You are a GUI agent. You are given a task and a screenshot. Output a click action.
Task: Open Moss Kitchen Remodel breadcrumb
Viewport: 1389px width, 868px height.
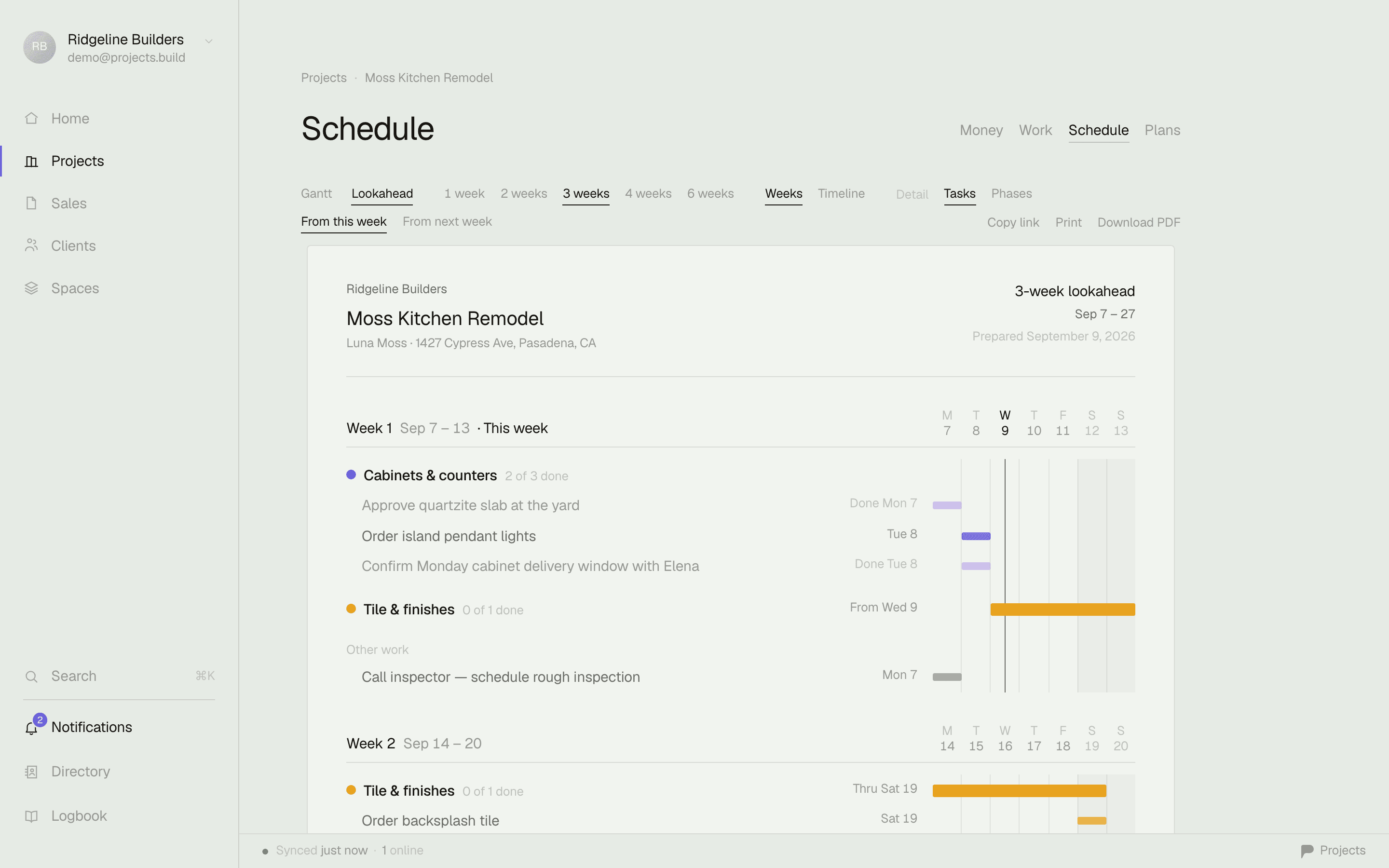(x=429, y=78)
